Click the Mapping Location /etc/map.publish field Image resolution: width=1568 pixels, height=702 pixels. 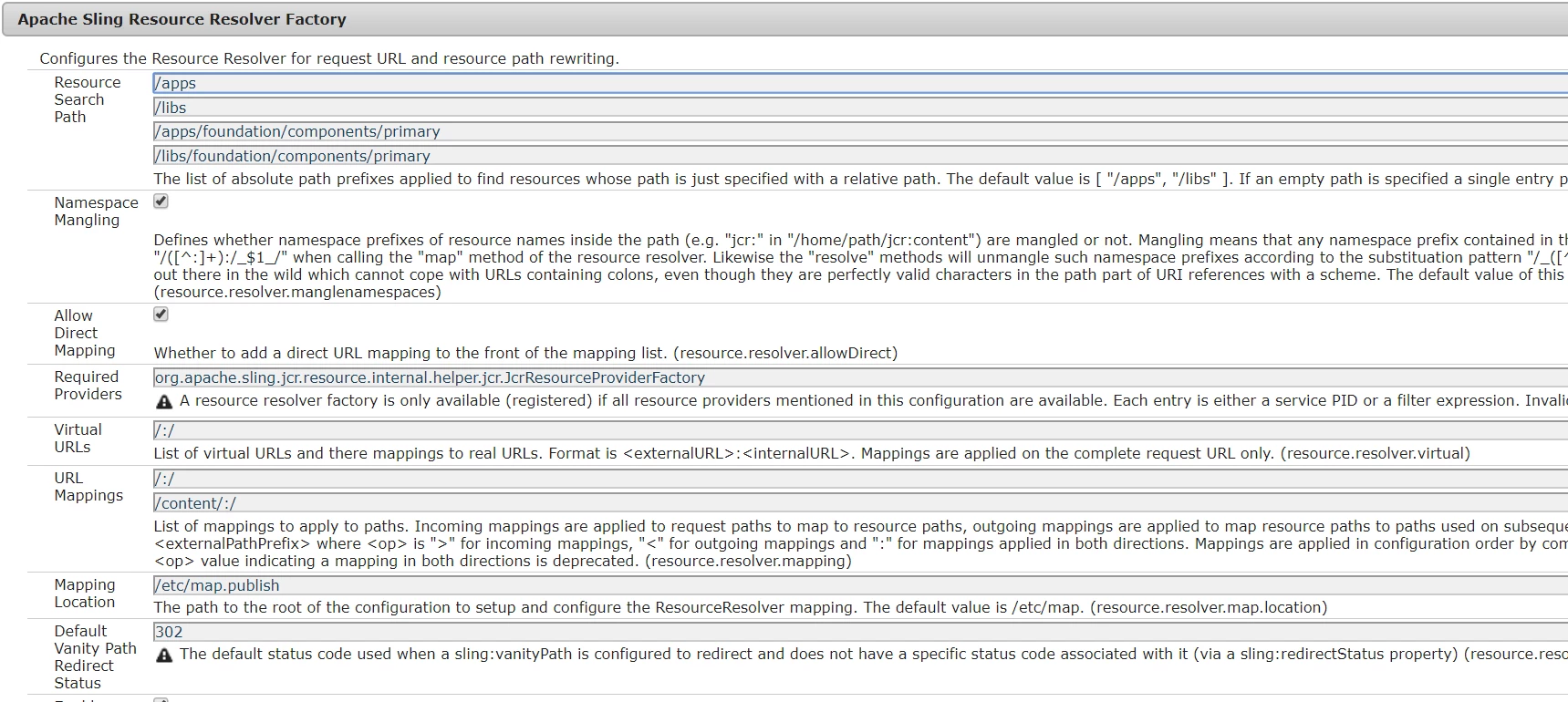[860, 585]
